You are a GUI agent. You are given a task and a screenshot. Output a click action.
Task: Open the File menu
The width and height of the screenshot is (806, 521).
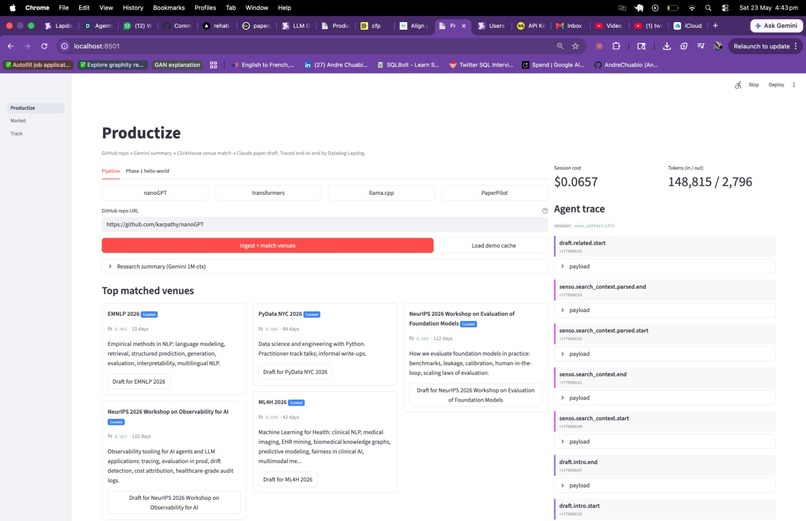click(64, 8)
